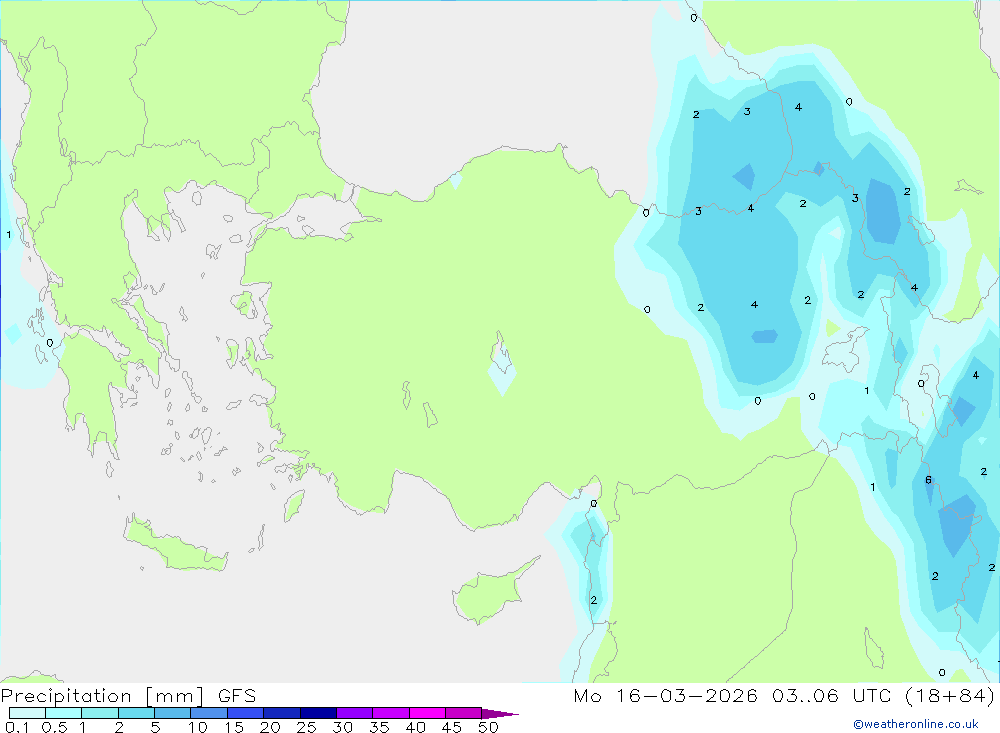Click the 25–30 mm legend color swatch
Viewport: 1000px width, 733px height.
pyautogui.click(x=318, y=713)
